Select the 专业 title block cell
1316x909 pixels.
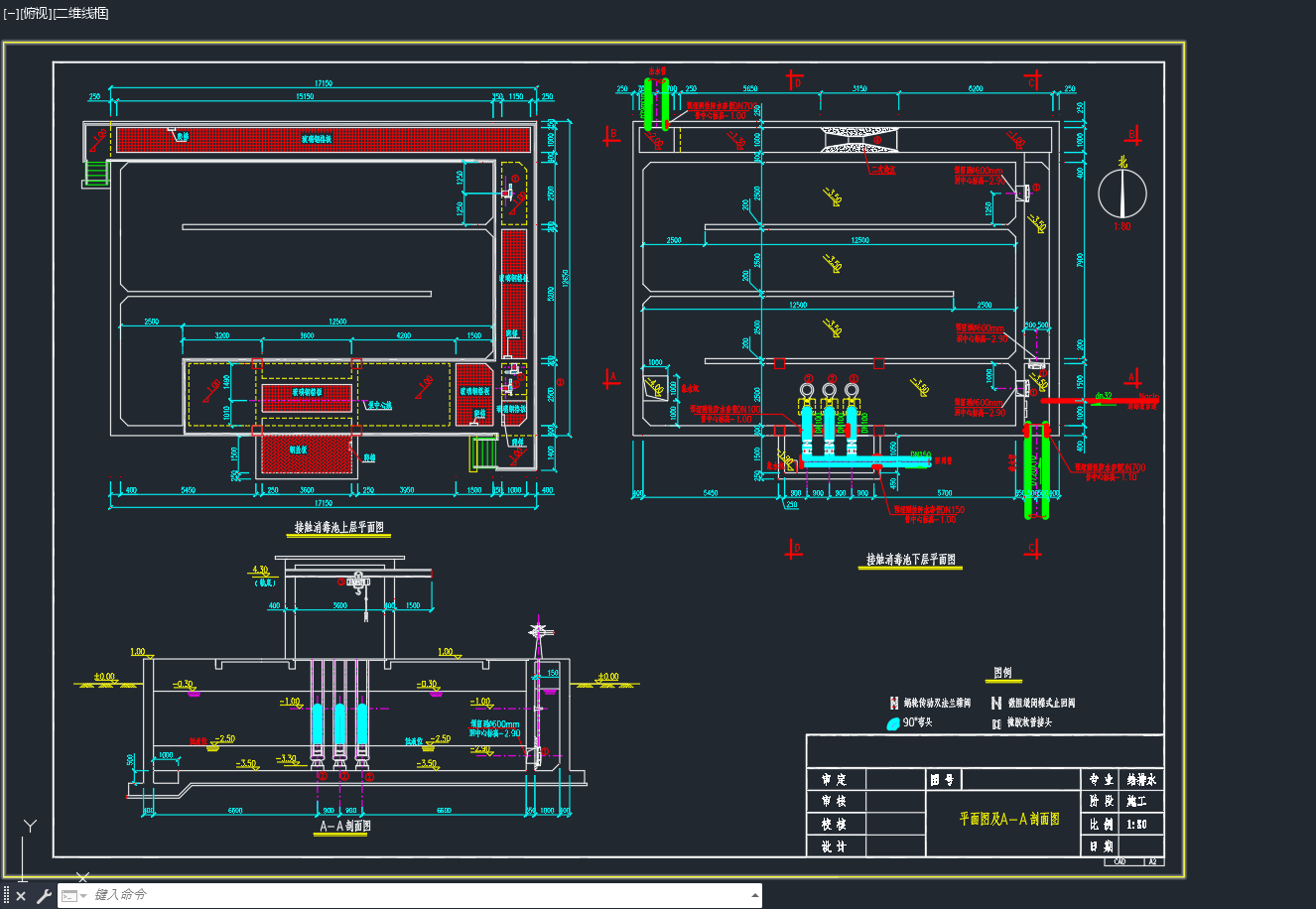pos(1102,780)
